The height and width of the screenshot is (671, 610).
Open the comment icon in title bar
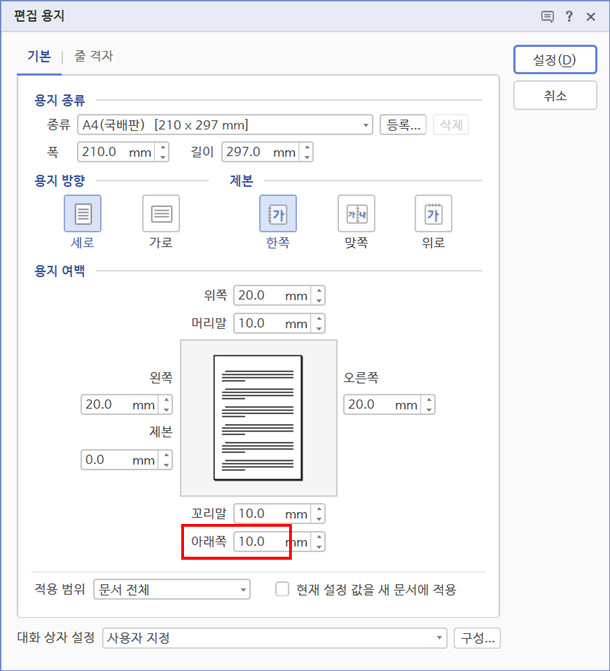click(547, 17)
